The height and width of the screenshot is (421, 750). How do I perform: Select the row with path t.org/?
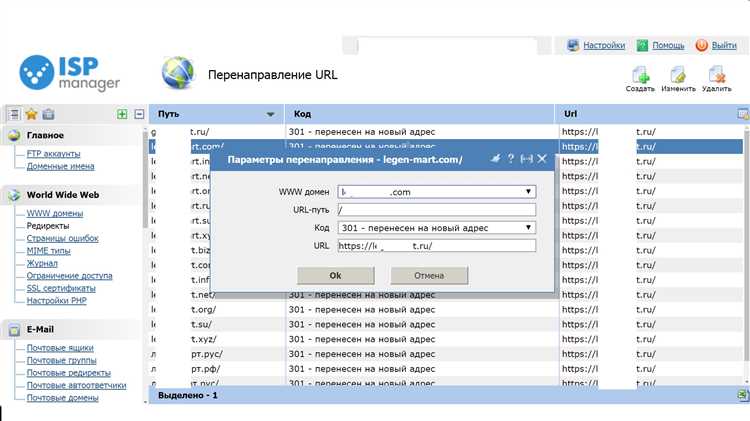(446, 310)
